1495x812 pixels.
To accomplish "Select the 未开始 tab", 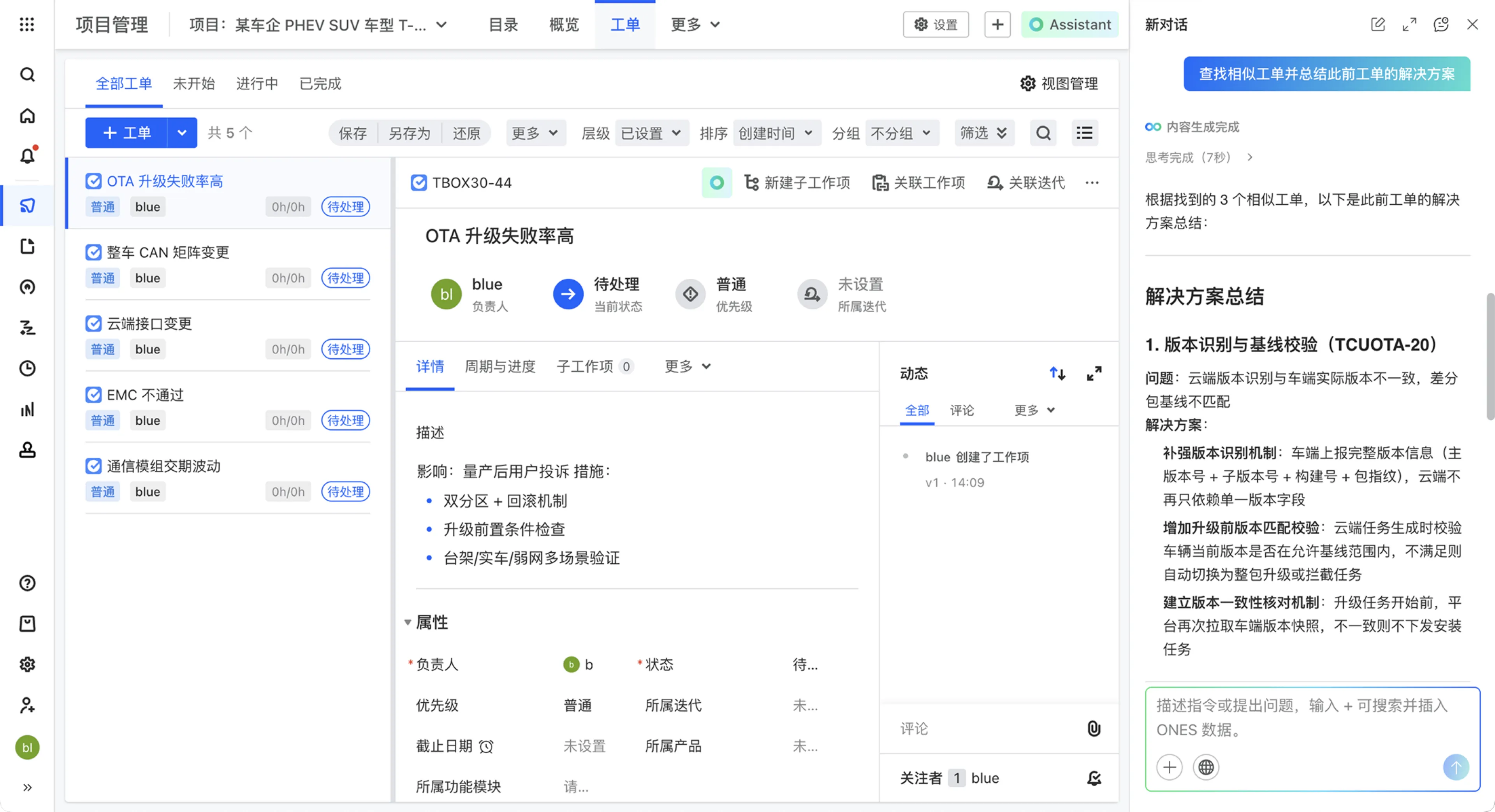I will click(x=194, y=84).
